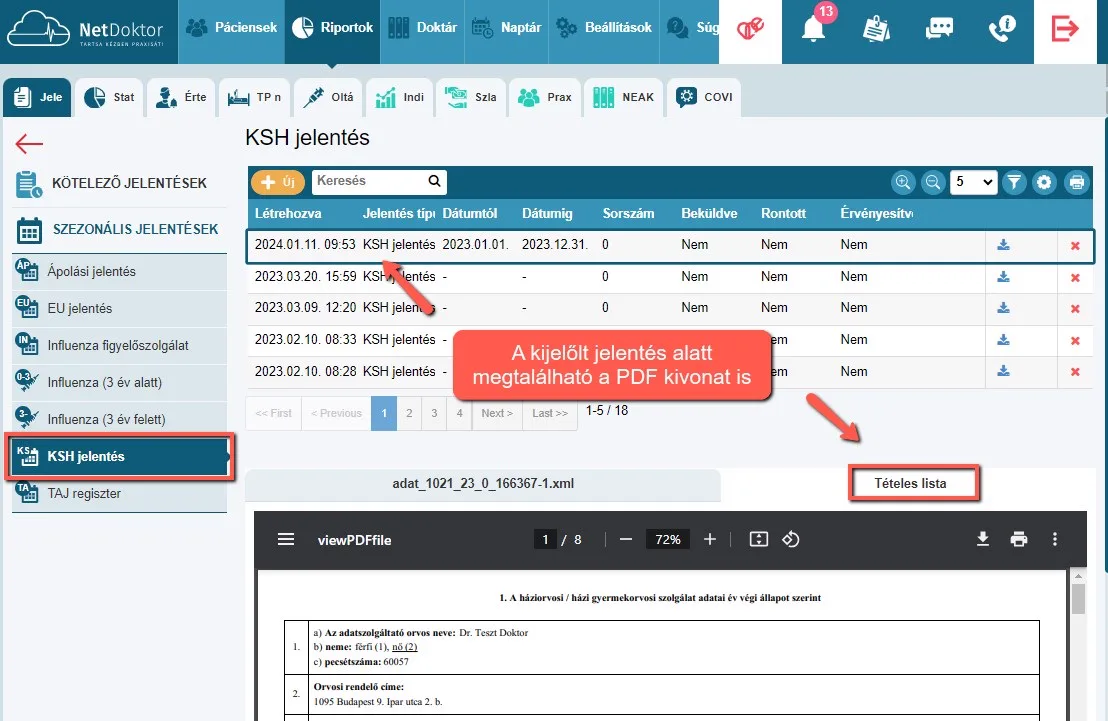Switch to the Szla tab
Screen dimensions: 1108x721
pos(471,98)
